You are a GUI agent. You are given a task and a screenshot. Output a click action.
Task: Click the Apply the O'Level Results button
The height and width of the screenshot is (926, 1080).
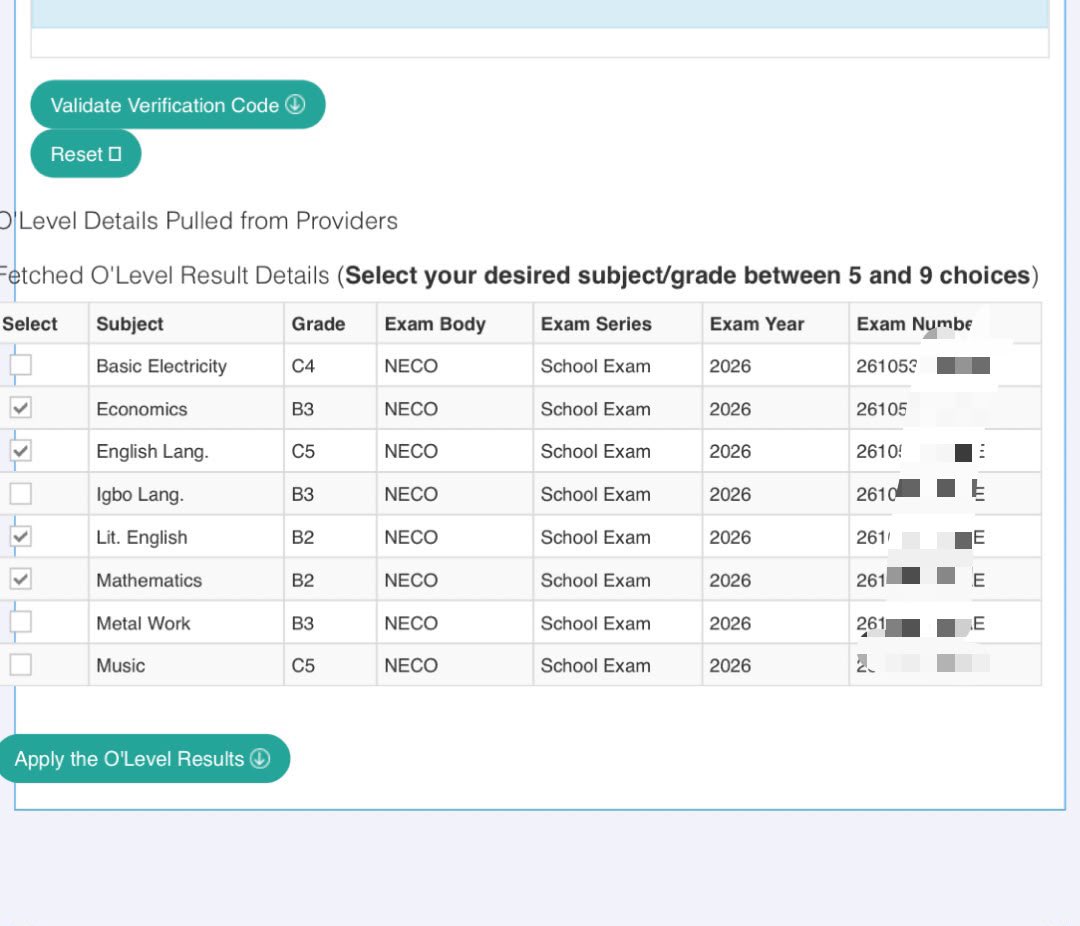coord(143,759)
